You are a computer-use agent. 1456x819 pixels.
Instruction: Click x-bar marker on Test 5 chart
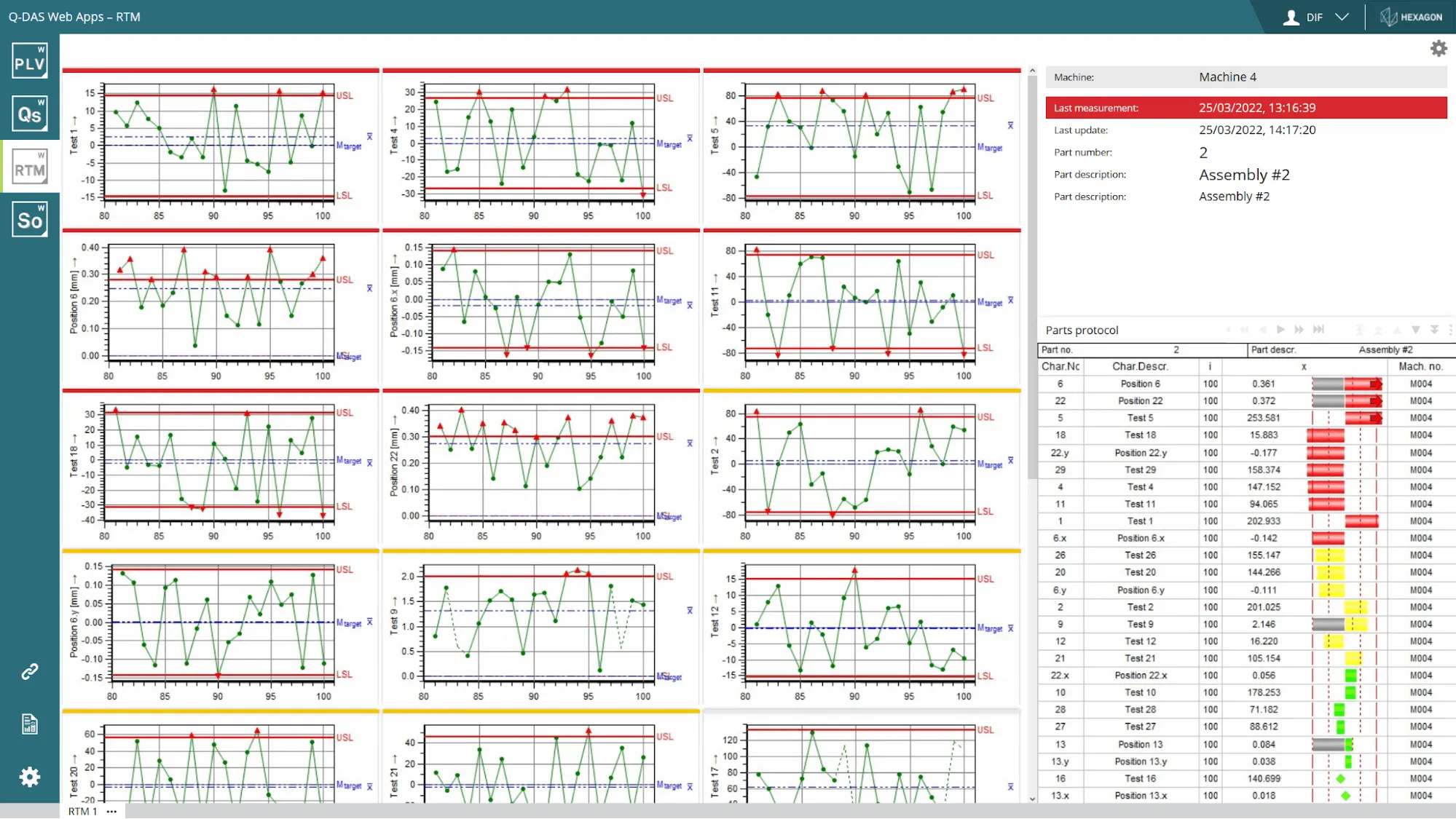[x=1010, y=125]
